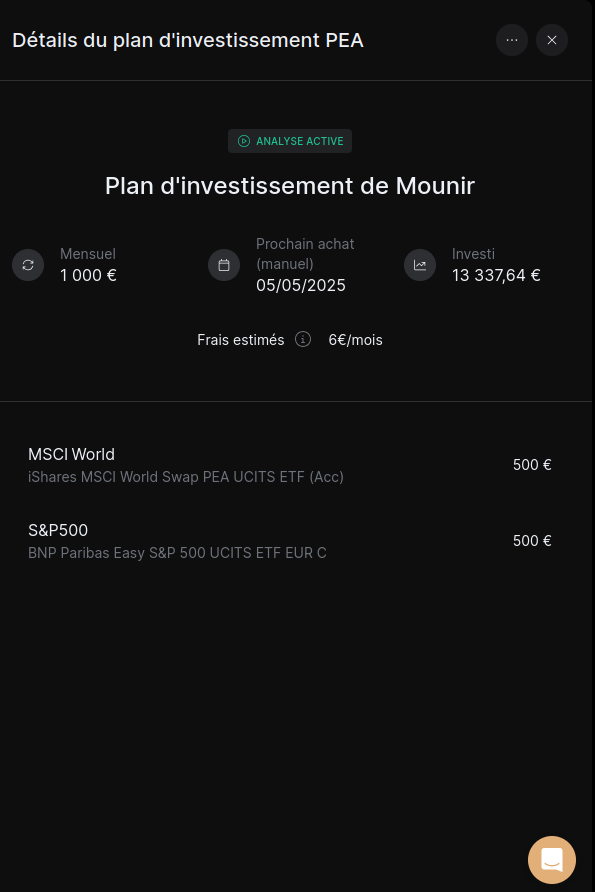Click the BNP Paribas Easy S&P 500 ETF name
This screenshot has height=892, width=595.
coord(177,553)
